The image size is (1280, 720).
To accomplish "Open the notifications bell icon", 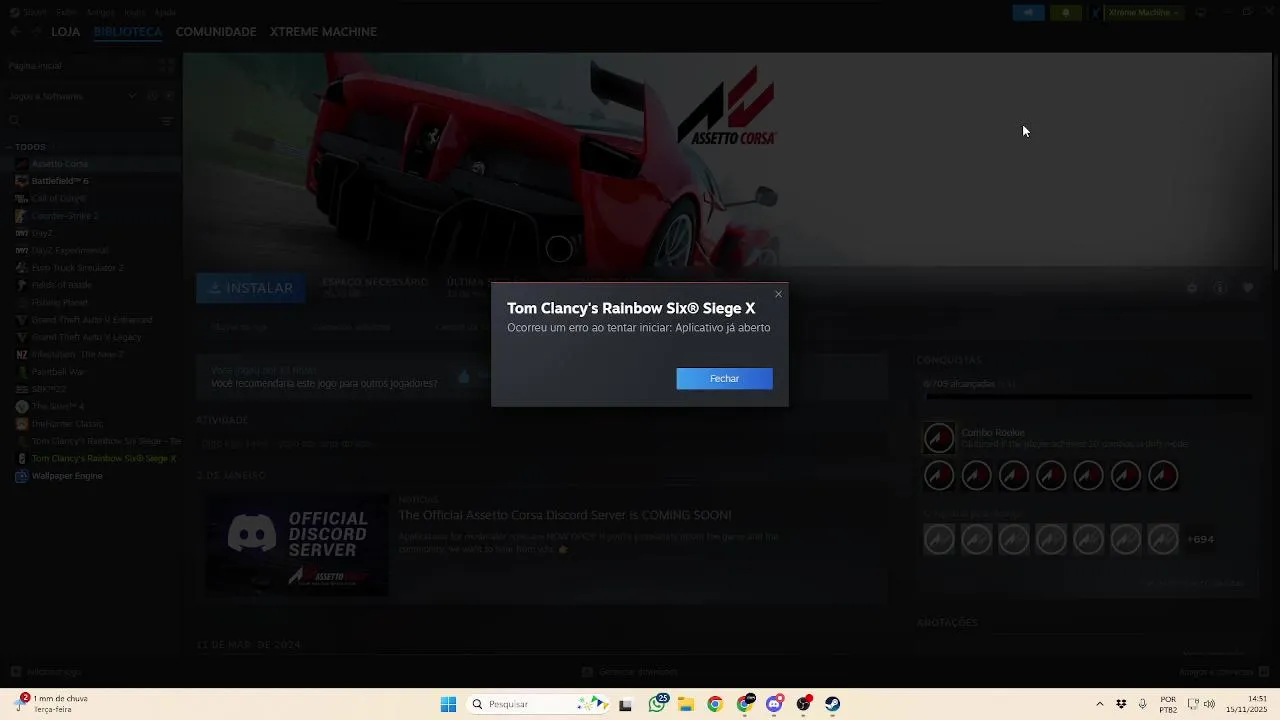I will pos(1065,12).
